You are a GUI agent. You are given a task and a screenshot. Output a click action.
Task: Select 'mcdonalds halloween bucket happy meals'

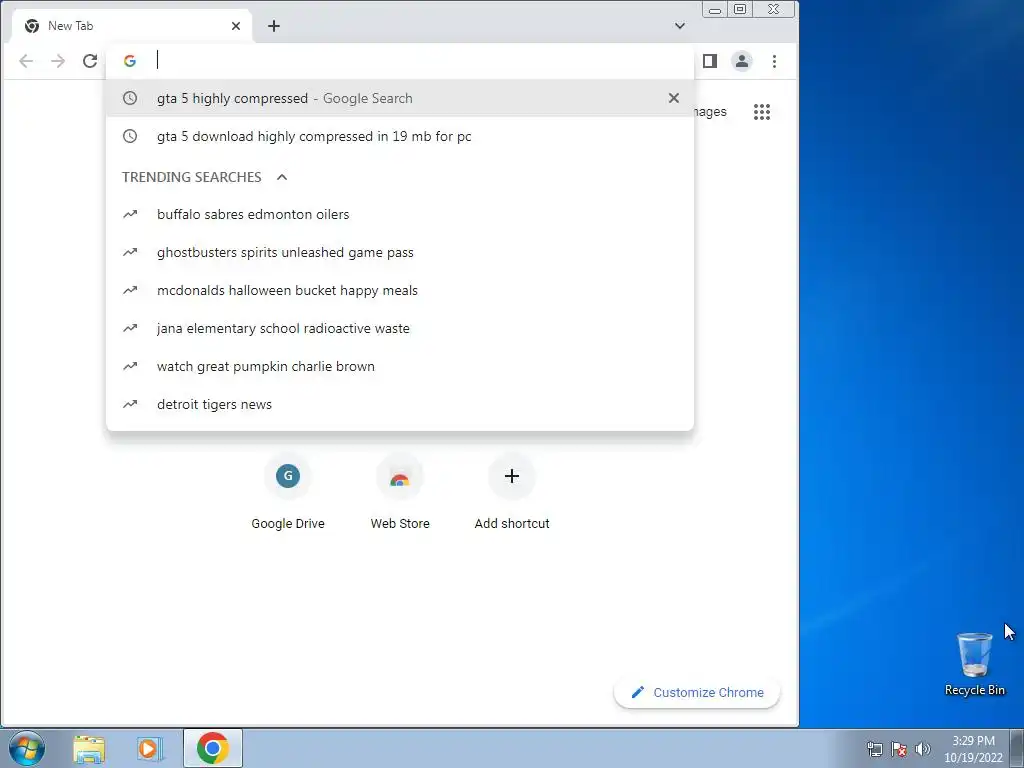click(x=400, y=290)
